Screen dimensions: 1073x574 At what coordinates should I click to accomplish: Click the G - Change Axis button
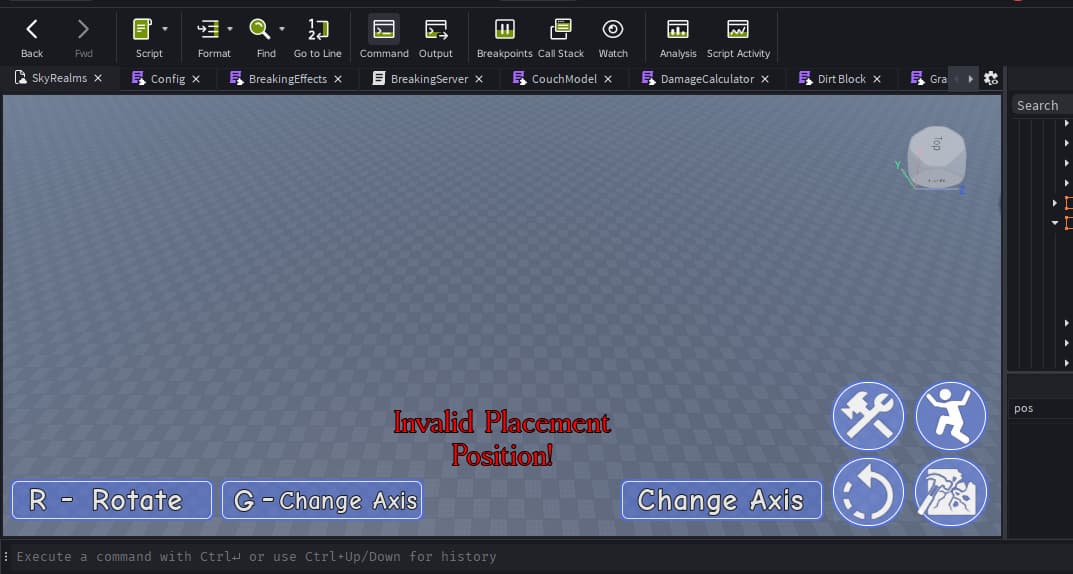(x=322, y=500)
